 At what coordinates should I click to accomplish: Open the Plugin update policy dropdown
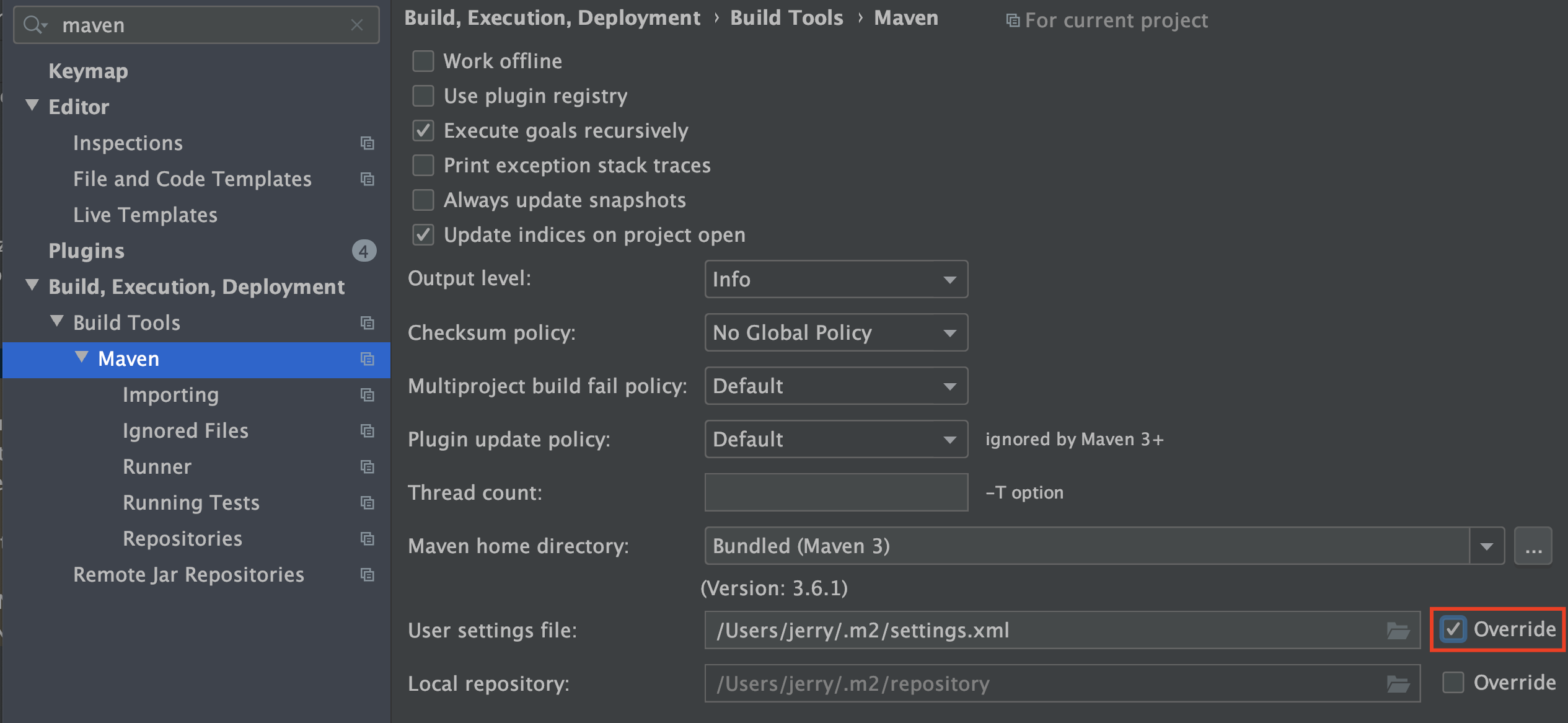[836, 439]
